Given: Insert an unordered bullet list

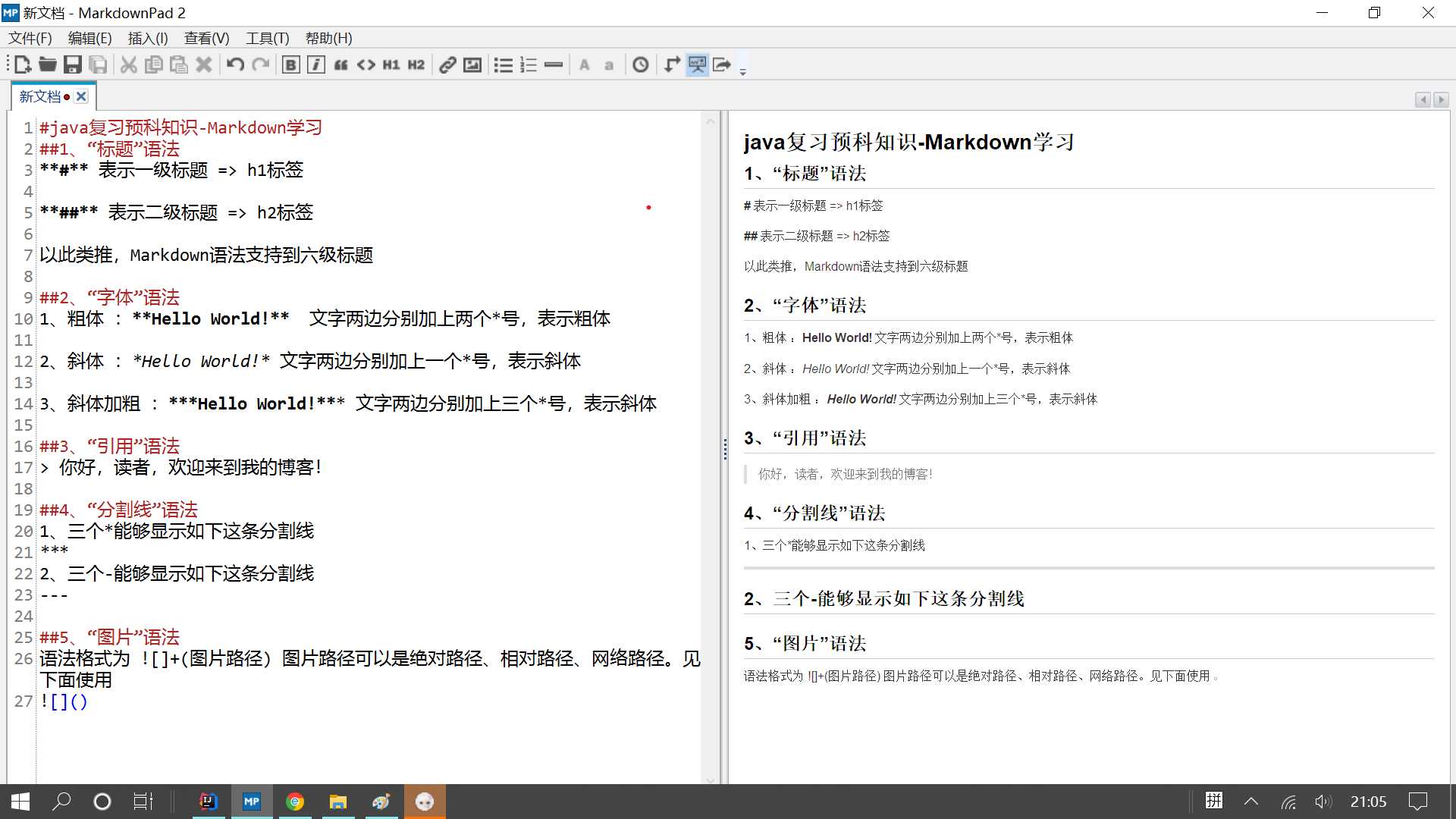Looking at the screenshot, I should coord(504,65).
